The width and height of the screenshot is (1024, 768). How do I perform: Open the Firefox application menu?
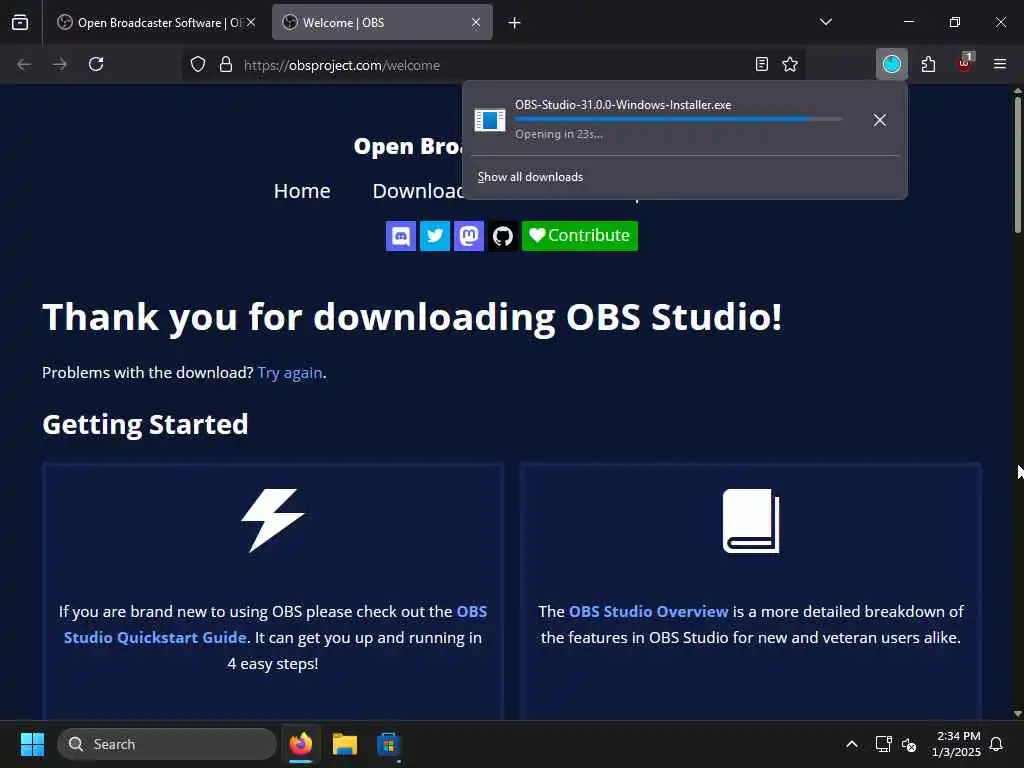pyautogui.click(x=1000, y=64)
